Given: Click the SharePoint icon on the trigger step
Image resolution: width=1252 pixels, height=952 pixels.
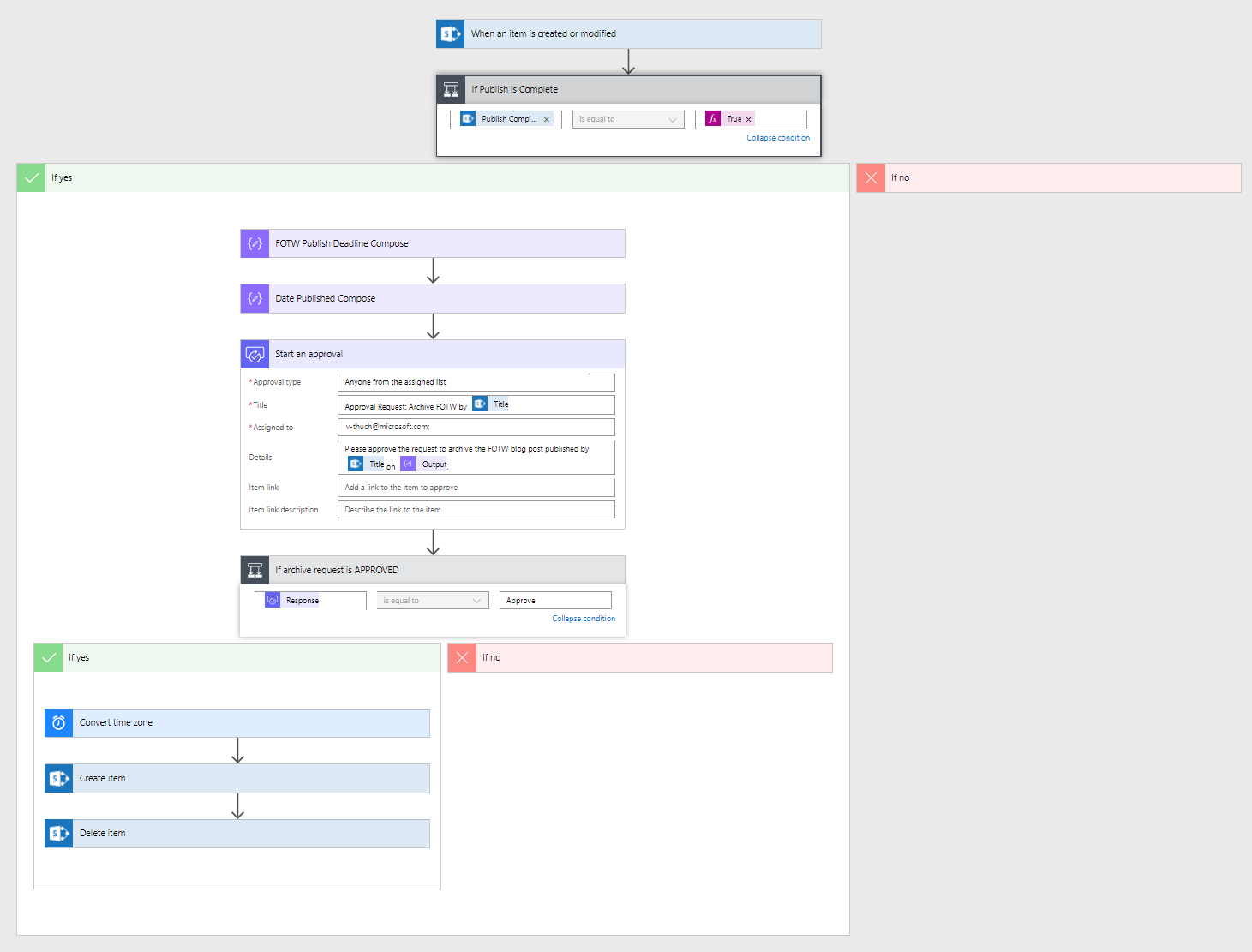Looking at the screenshot, I should [x=450, y=34].
